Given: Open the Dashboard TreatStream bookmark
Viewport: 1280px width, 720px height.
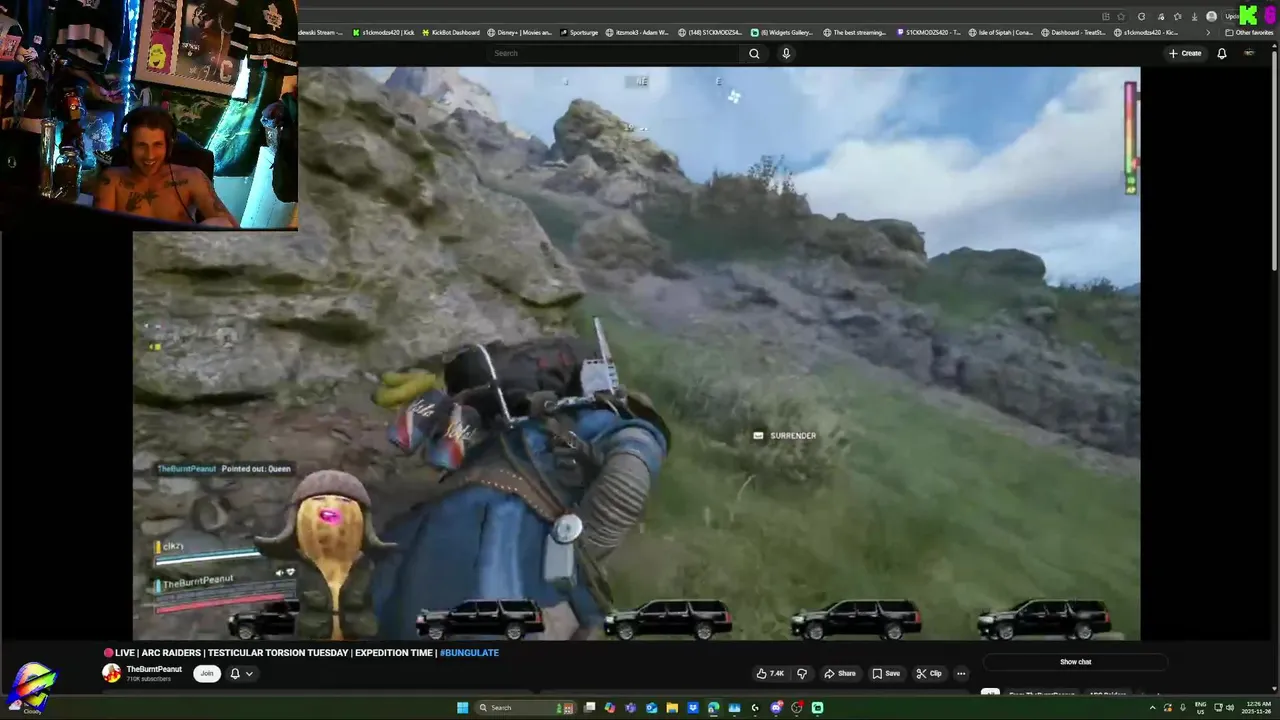Looking at the screenshot, I should [x=1073, y=32].
